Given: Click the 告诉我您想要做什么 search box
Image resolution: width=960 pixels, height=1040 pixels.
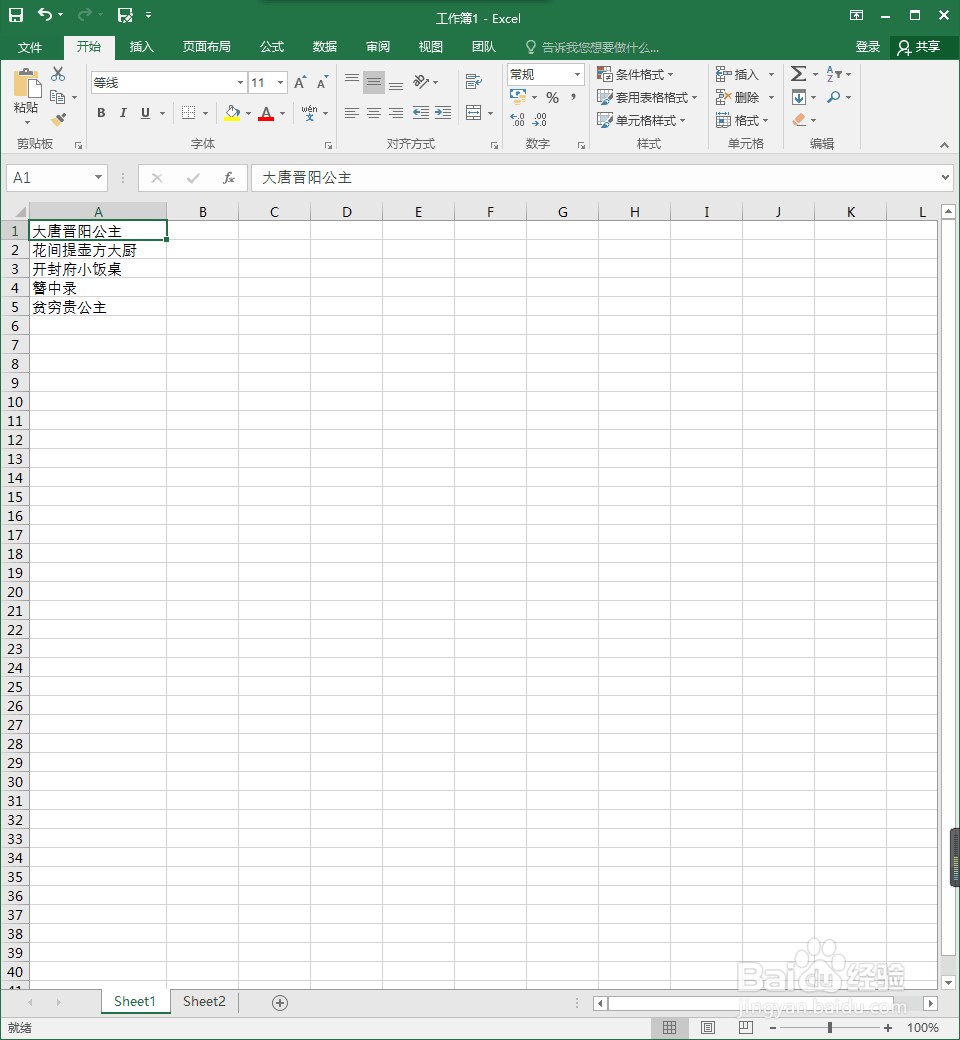Looking at the screenshot, I should tap(592, 47).
